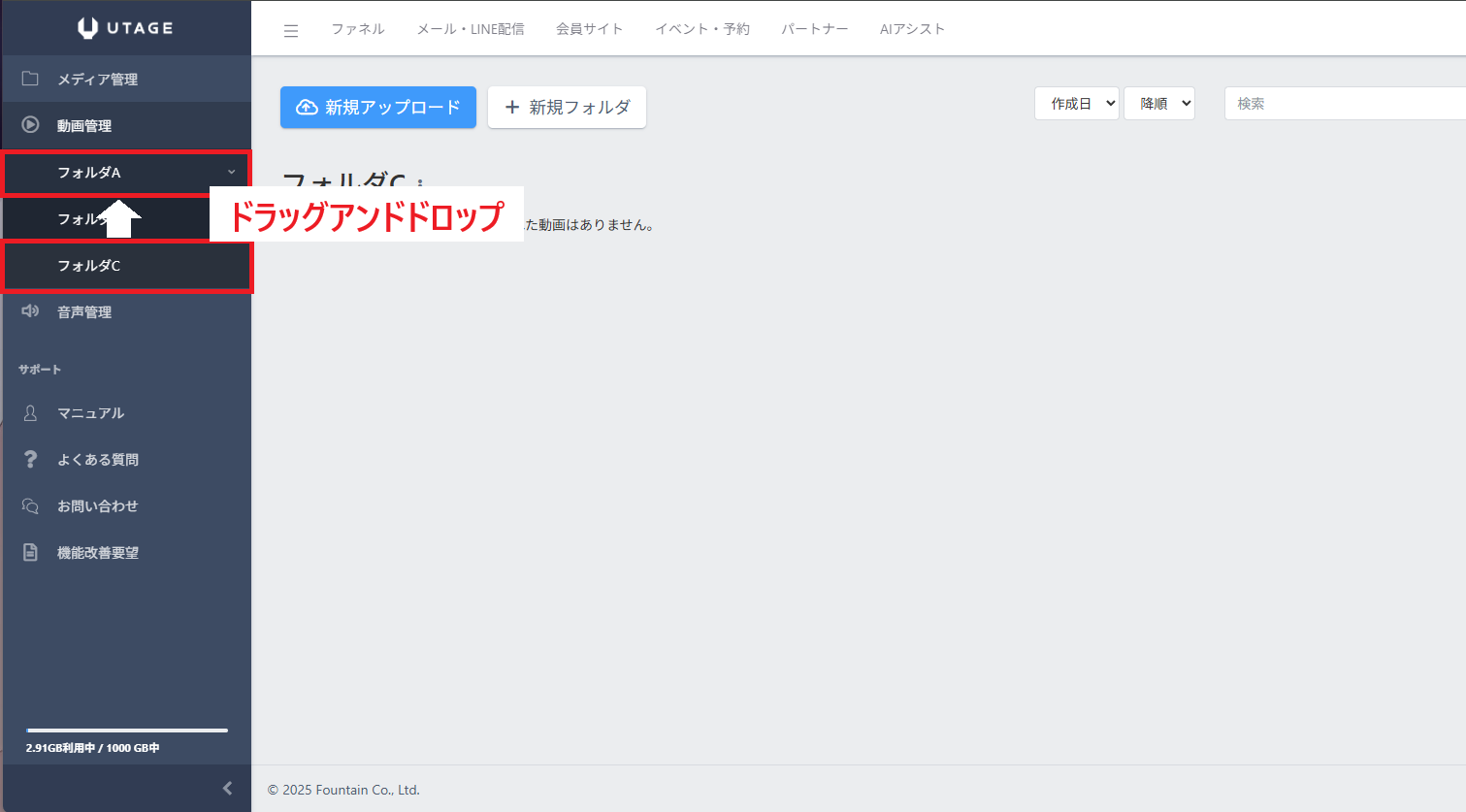Open the マニュアル person icon
This screenshot has width=1466, height=812.
click(x=30, y=413)
